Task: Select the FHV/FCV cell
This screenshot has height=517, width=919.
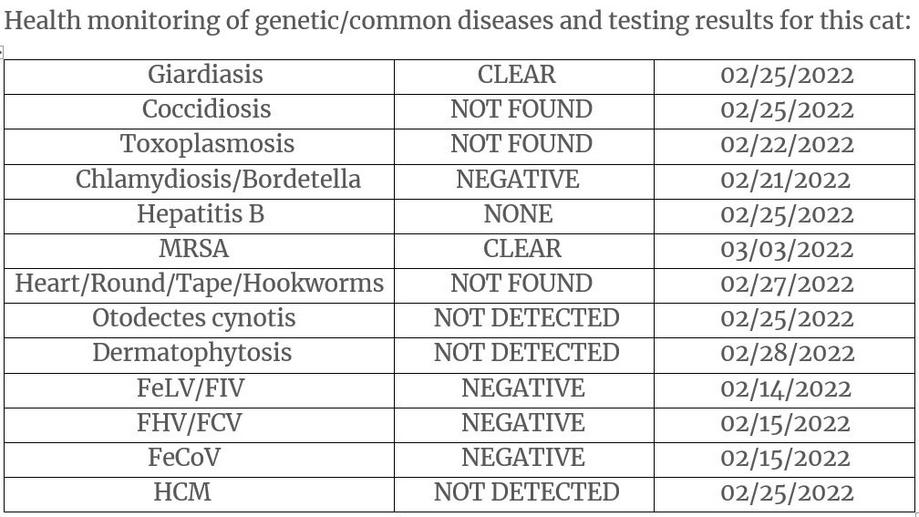Action: click(x=189, y=423)
